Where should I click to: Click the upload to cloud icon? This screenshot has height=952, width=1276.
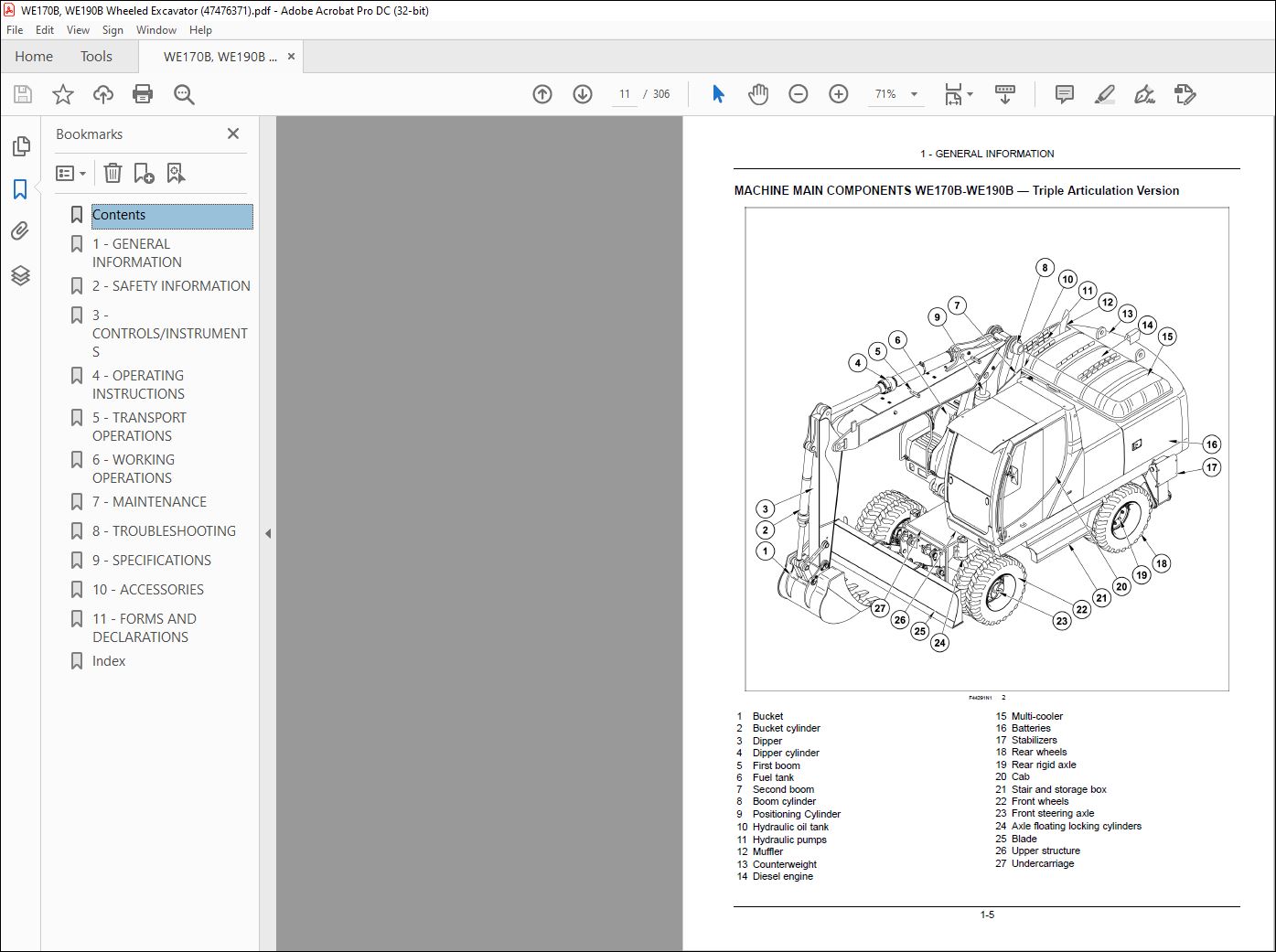[x=103, y=94]
